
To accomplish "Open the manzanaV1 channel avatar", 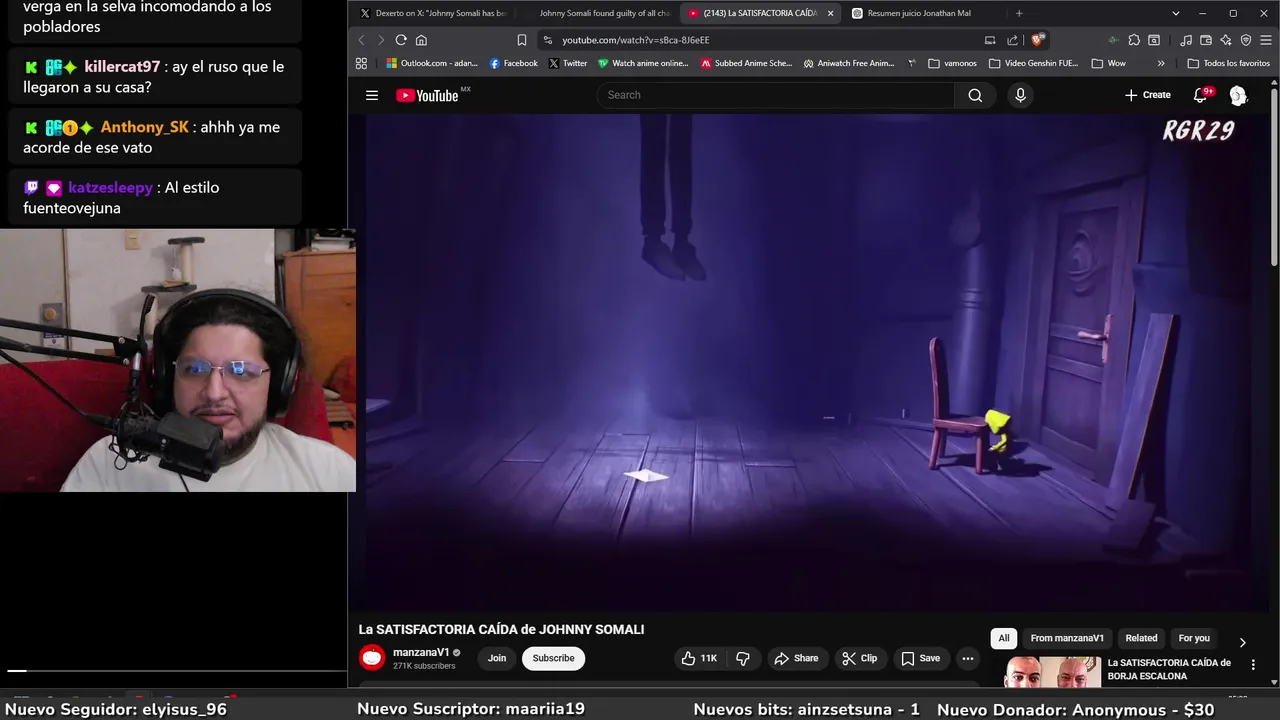I will [372, 658].
